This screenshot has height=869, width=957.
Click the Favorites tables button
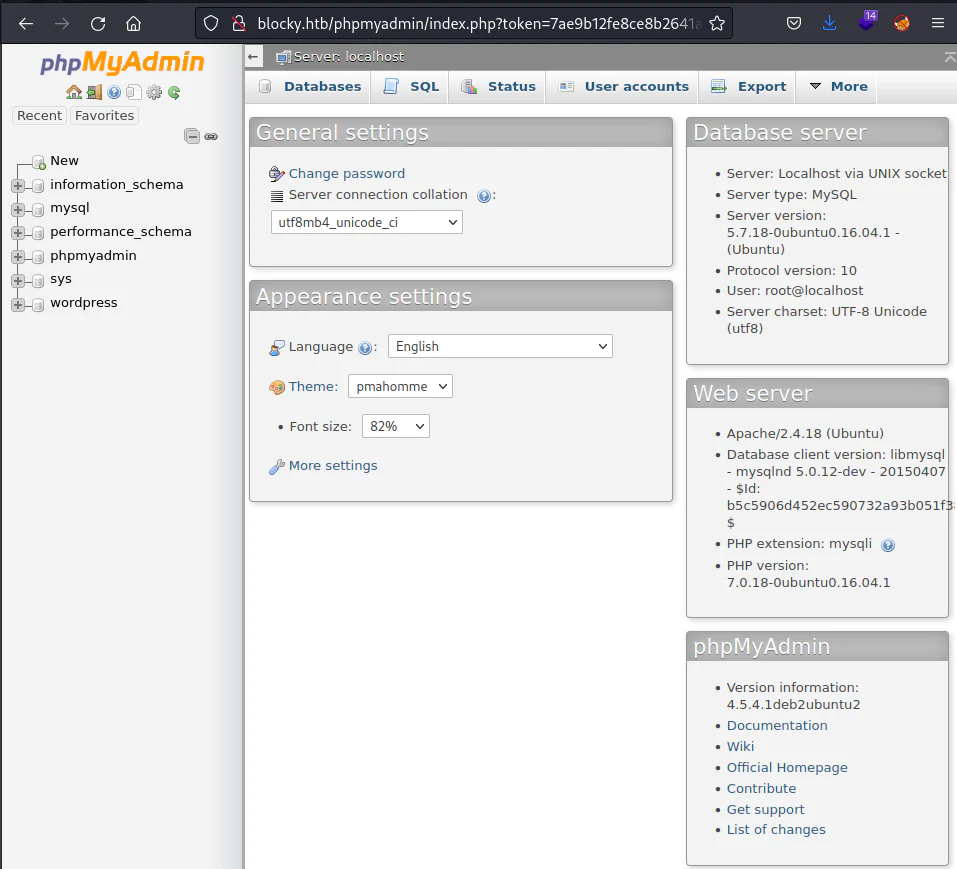click(104, 115)
